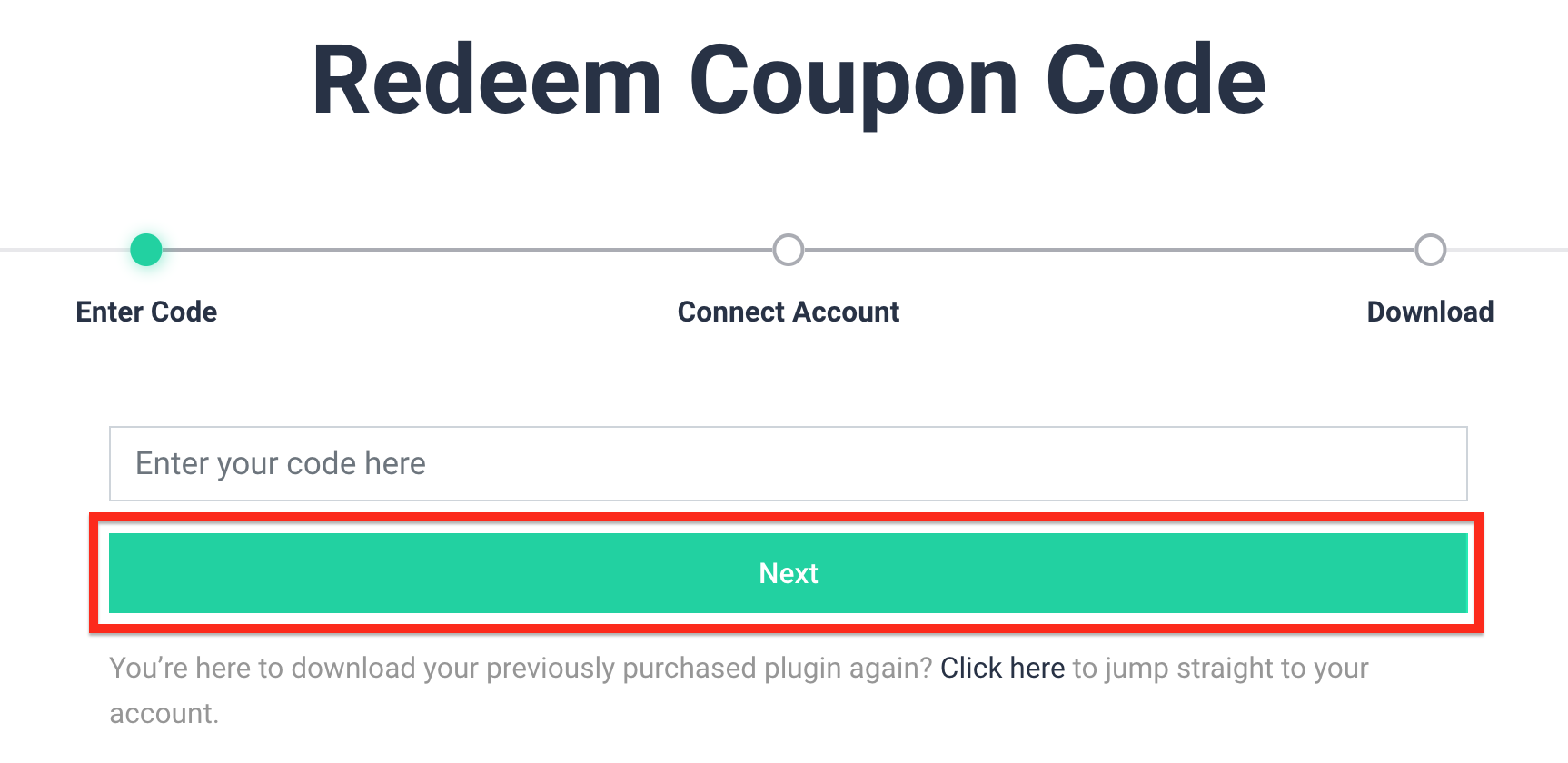Click the right end of the code input box
Viewport: 1568px width, 763px height.
click(x=1435, y=463)
